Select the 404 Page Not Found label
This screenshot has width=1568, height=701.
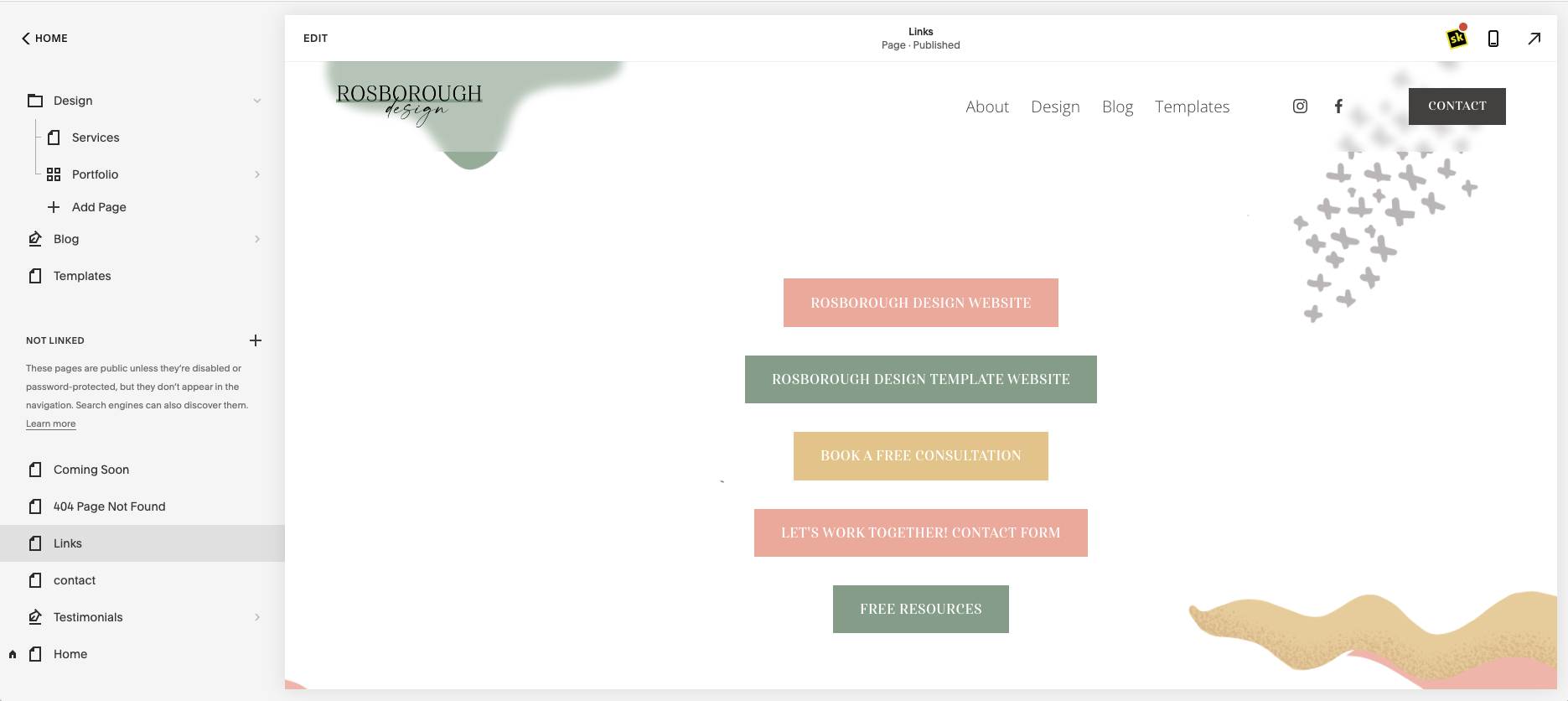click(110, 506)
